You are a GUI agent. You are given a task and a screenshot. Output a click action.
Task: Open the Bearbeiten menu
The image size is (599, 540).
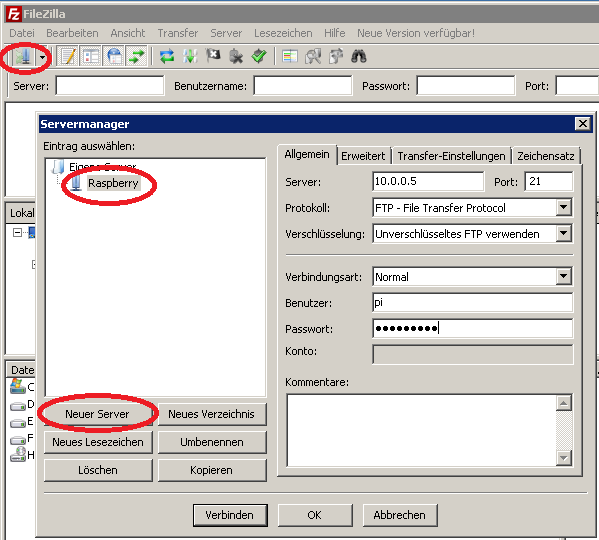(72, 33)
